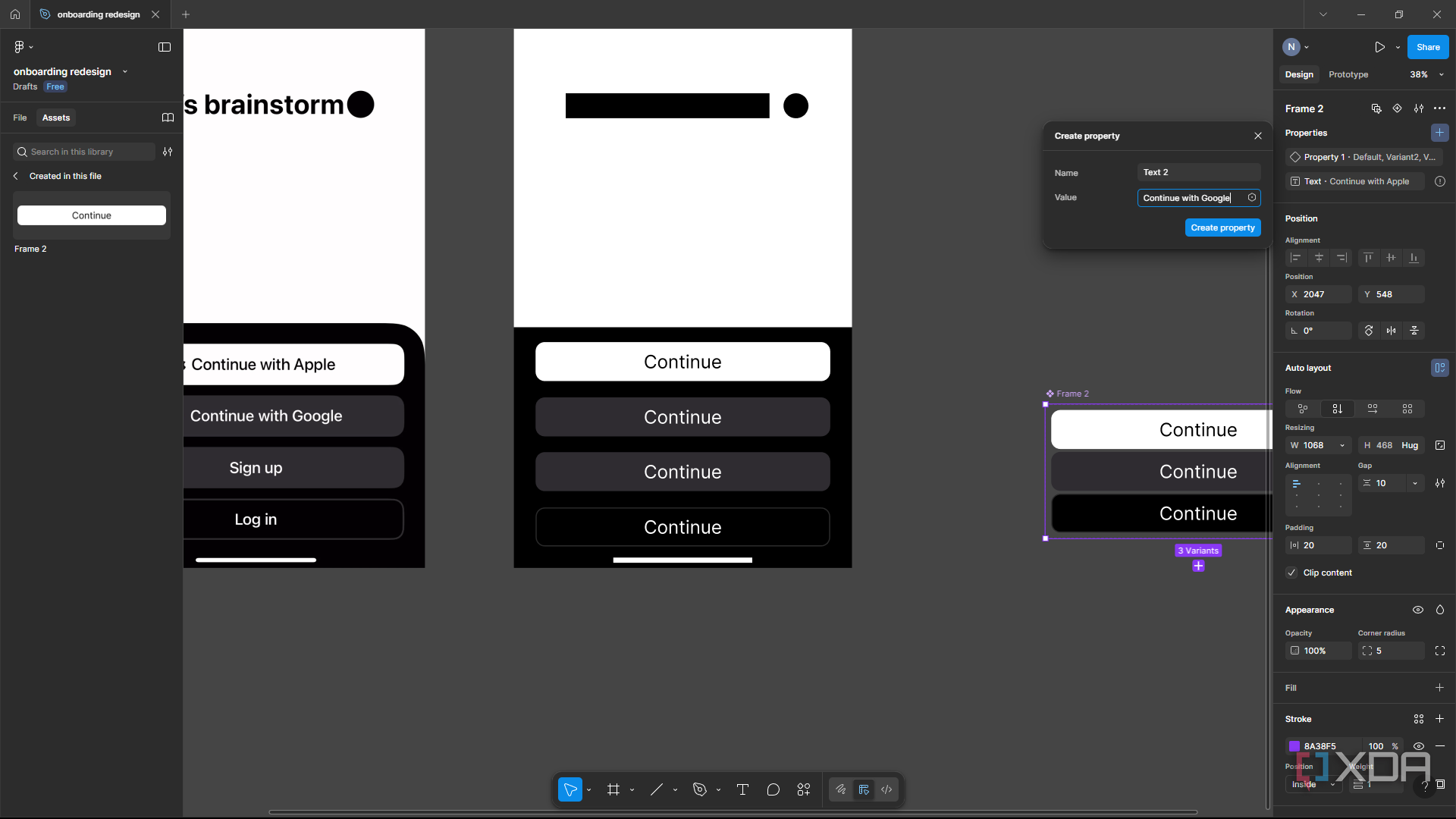Align selection to the left
Image resolution: width=1456 pixels, height=819 pixels.
[1296, 258]
